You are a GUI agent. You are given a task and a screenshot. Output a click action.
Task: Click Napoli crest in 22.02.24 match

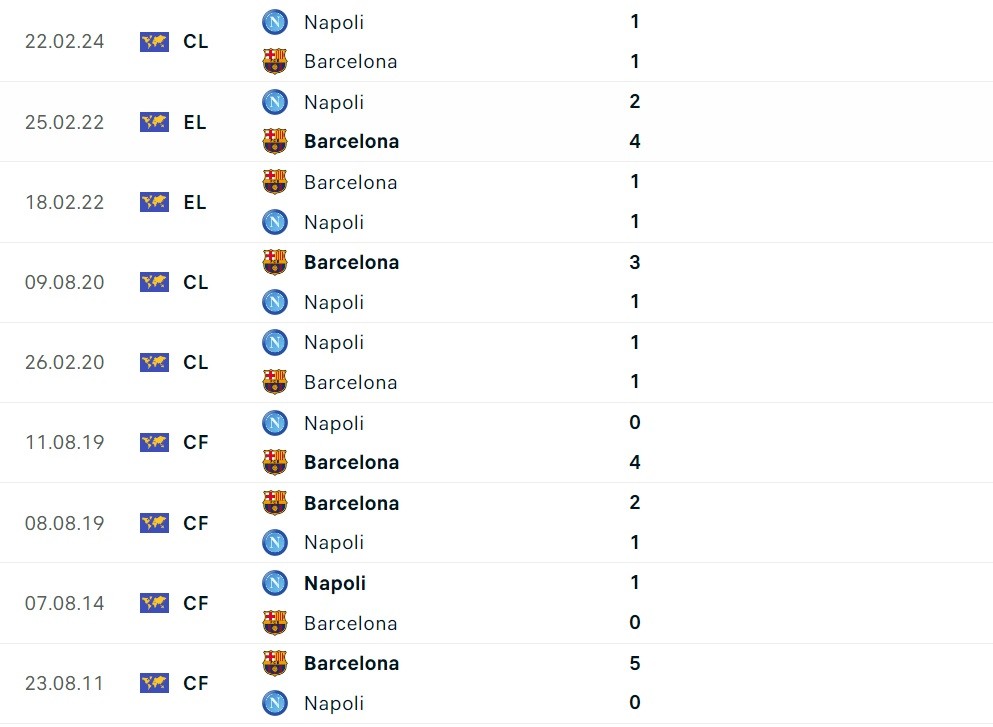tap(274, 22)
